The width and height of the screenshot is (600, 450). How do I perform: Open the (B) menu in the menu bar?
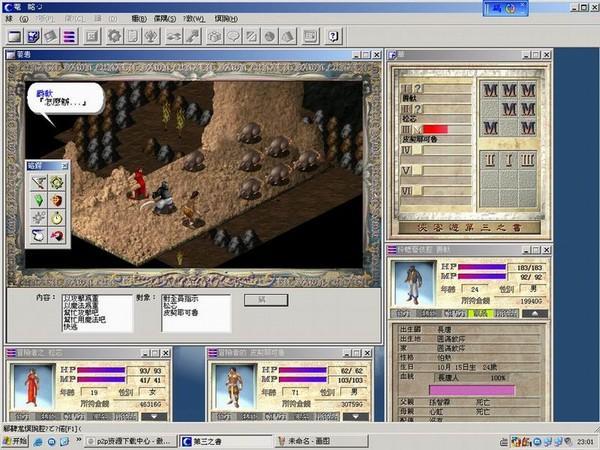(x=139, y=19)
